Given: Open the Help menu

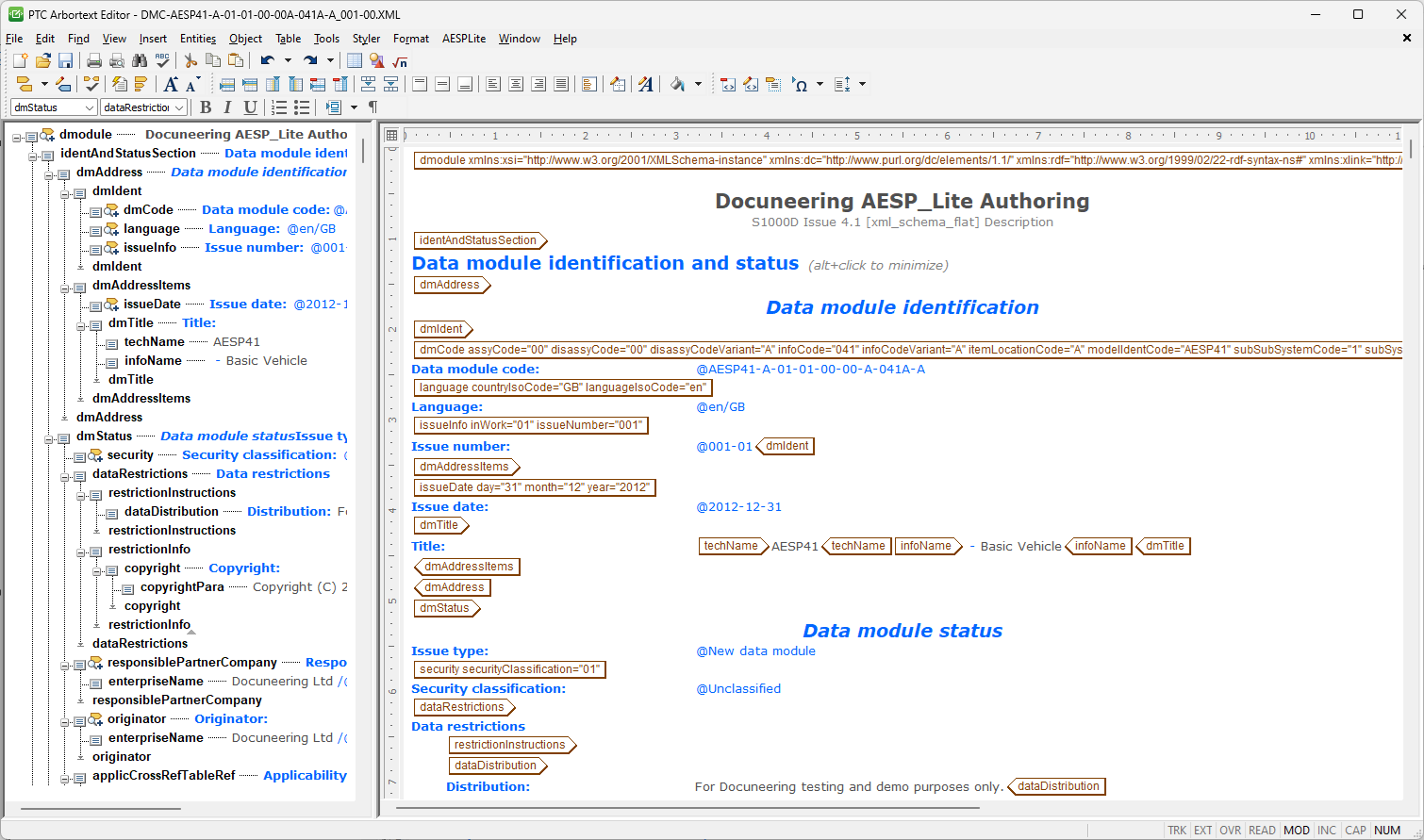Looking at the screenshot, I should coord(565,39).
